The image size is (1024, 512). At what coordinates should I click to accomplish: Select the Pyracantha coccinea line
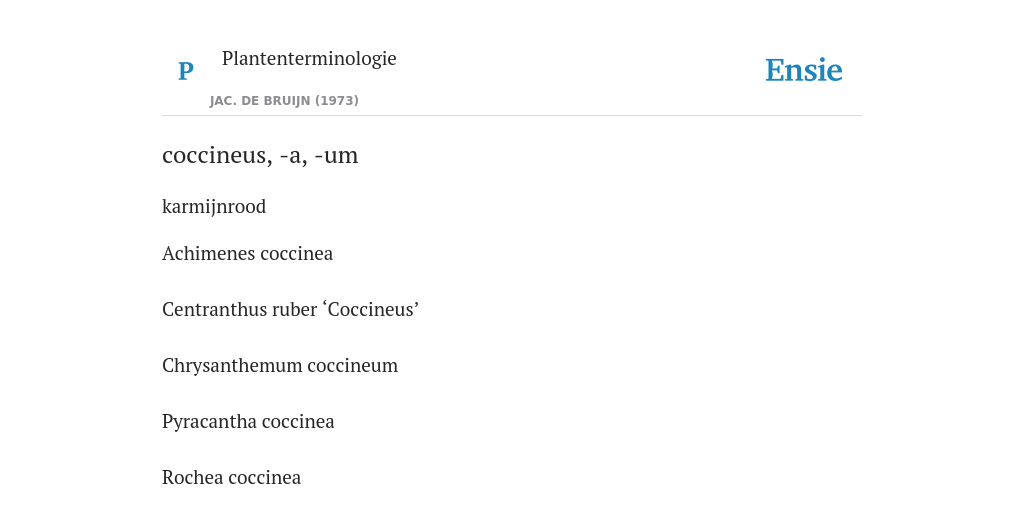[248, 421]
